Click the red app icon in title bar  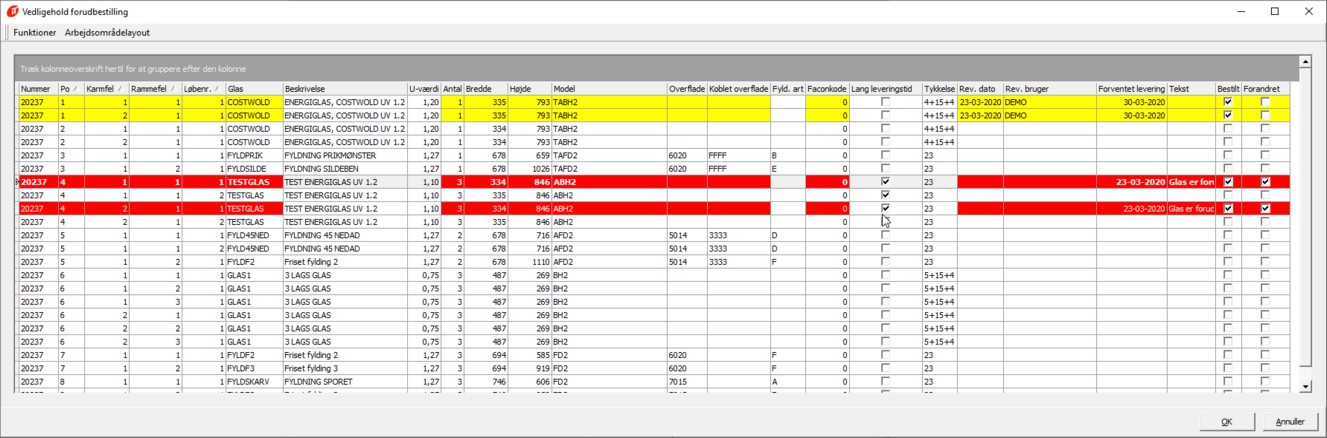click(11, 11)
